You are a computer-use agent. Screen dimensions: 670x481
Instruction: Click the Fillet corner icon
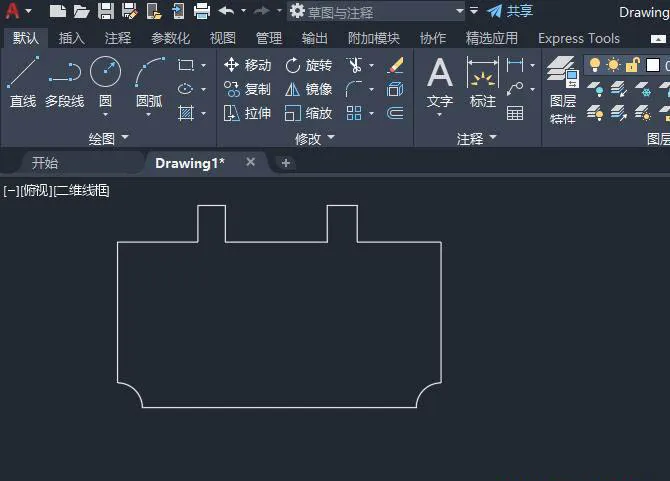point(354,89)
